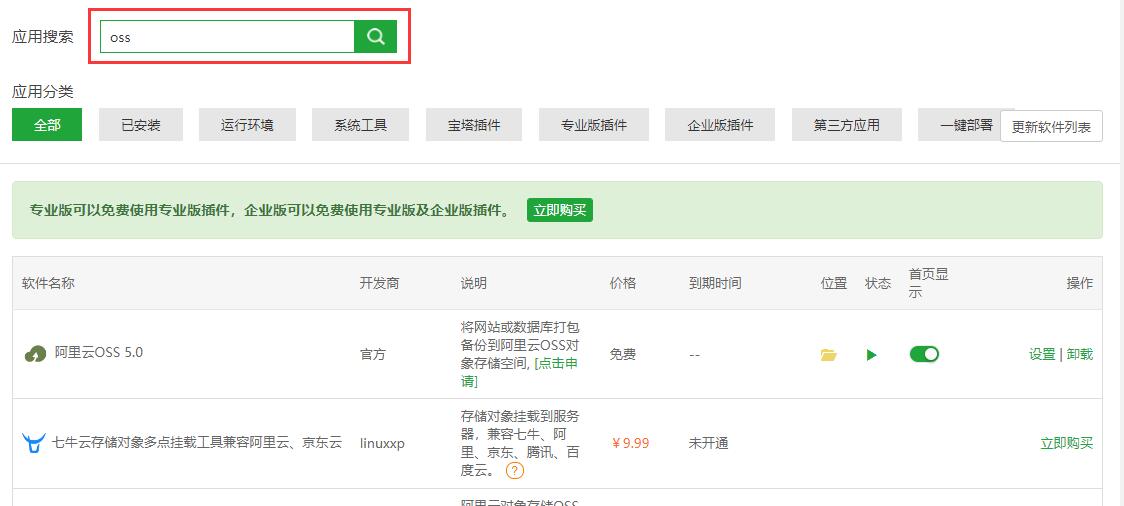Open the 阿里云OSS folder location icon
This screenshot has width=1124, height=506.
point(828,355)
